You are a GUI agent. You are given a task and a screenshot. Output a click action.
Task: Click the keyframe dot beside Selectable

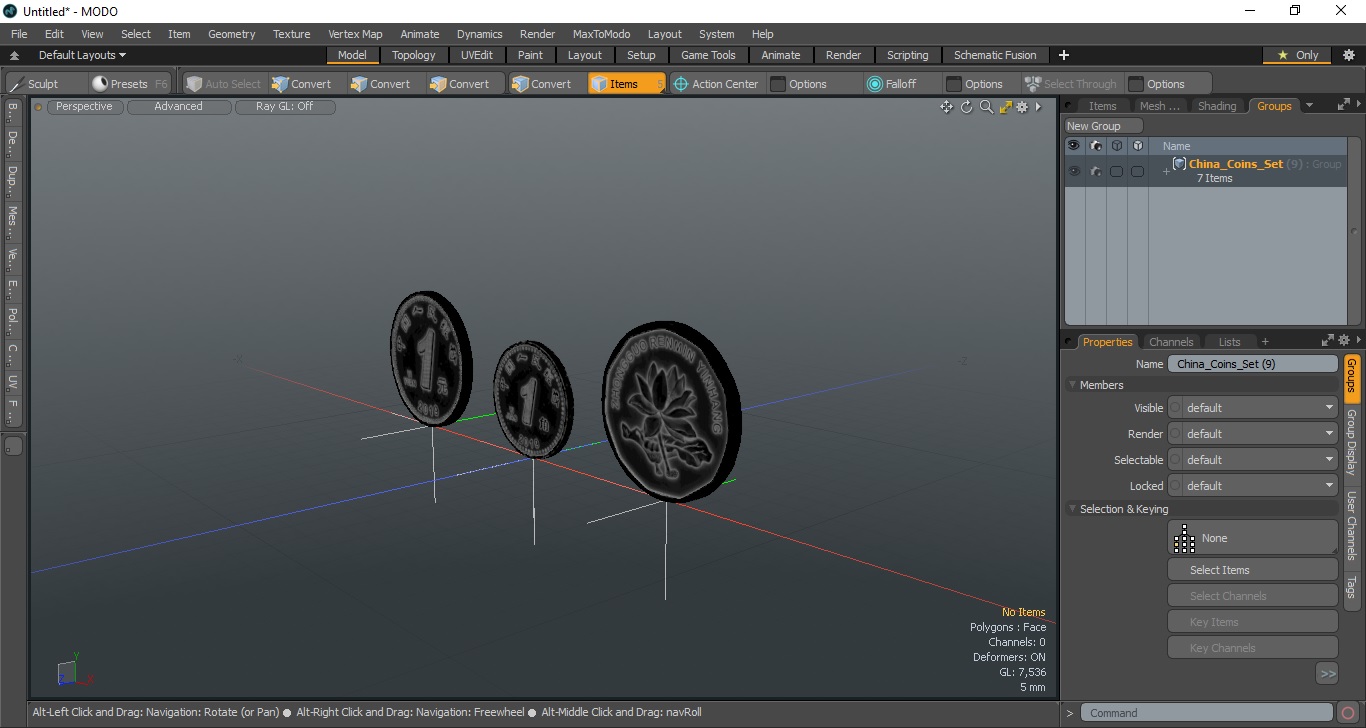tap(1175, 460)
